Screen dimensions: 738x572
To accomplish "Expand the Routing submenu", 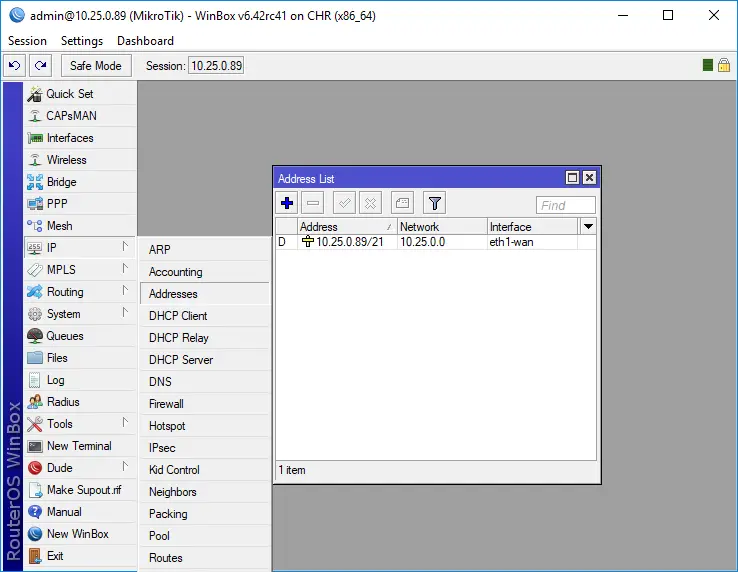I will 80,292.
